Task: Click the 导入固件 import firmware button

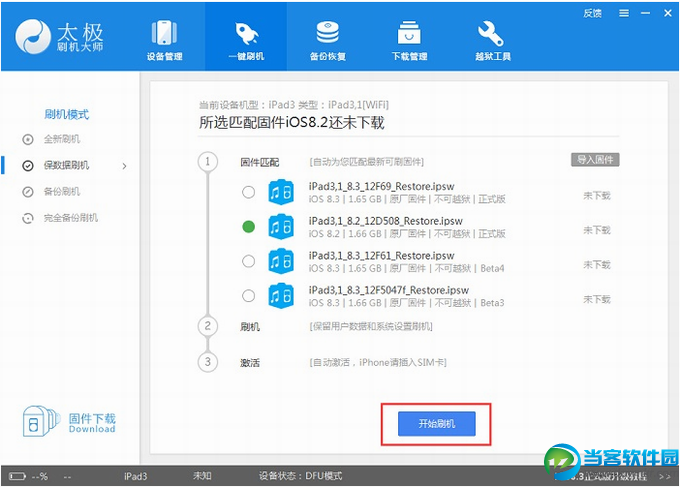Action: (595, 160)
